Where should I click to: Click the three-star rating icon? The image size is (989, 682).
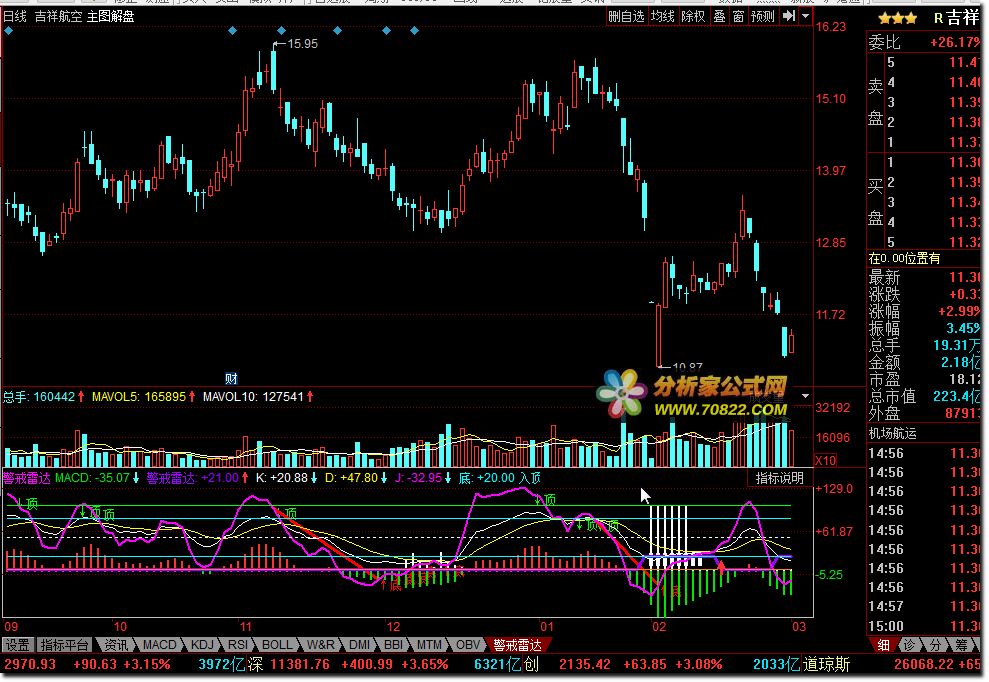(x=897, y=18)
